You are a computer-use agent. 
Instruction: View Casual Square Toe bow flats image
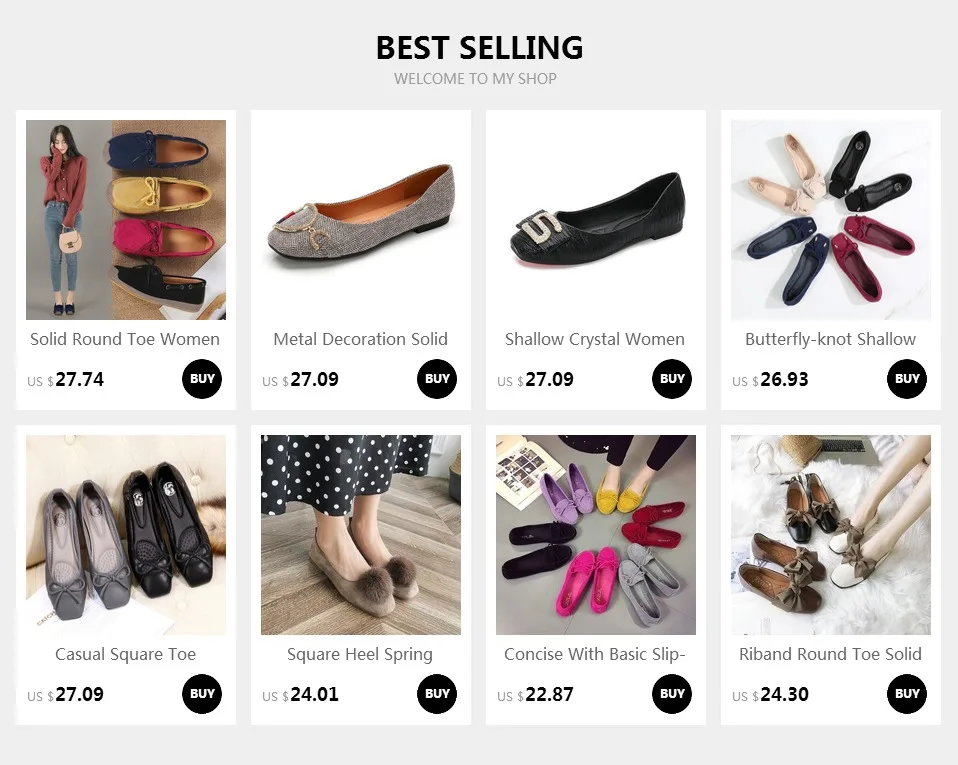coord(126,535)
